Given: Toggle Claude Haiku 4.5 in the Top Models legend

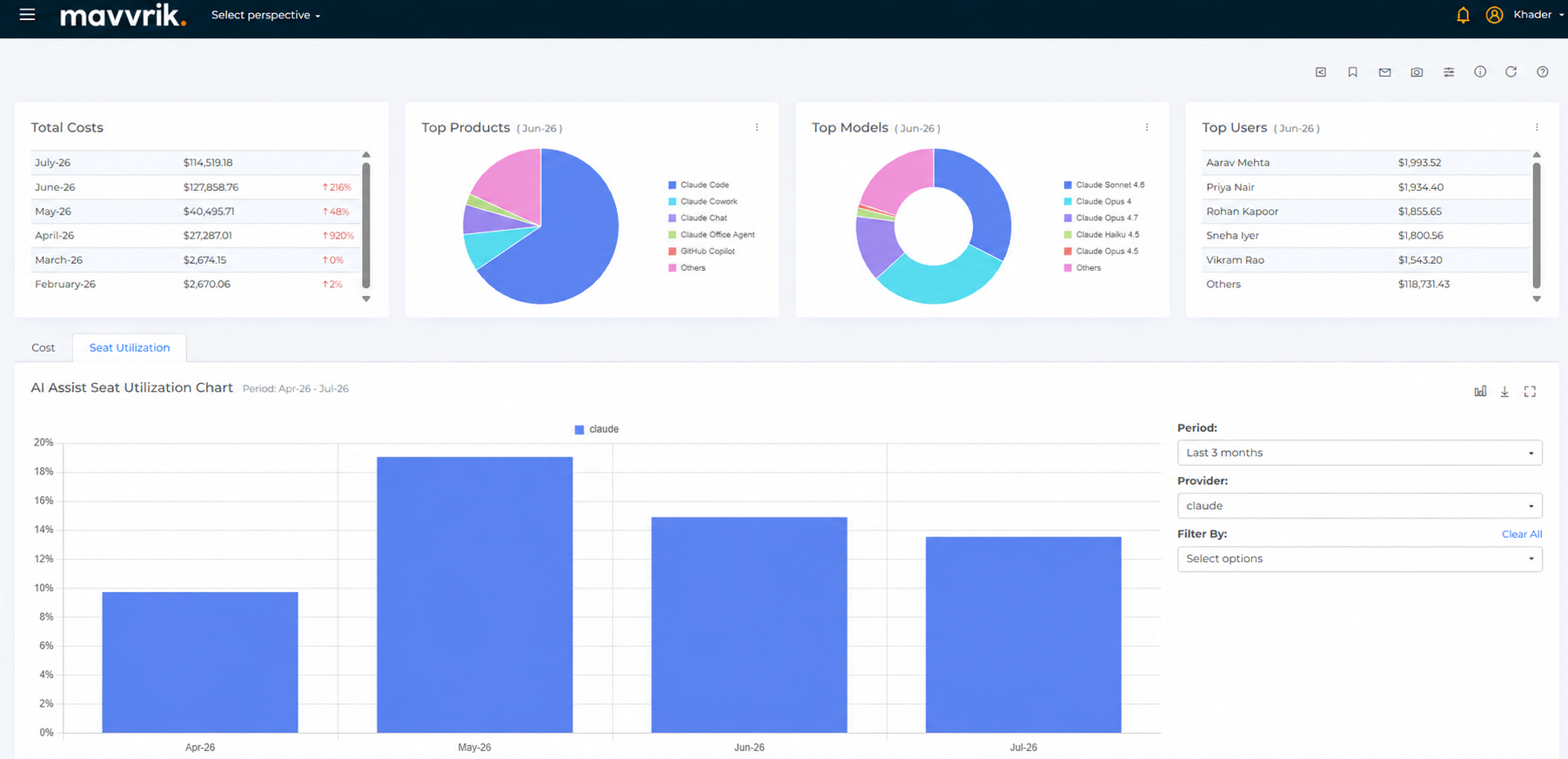Looking at the screenshot, I should [x=1101, y=235].
